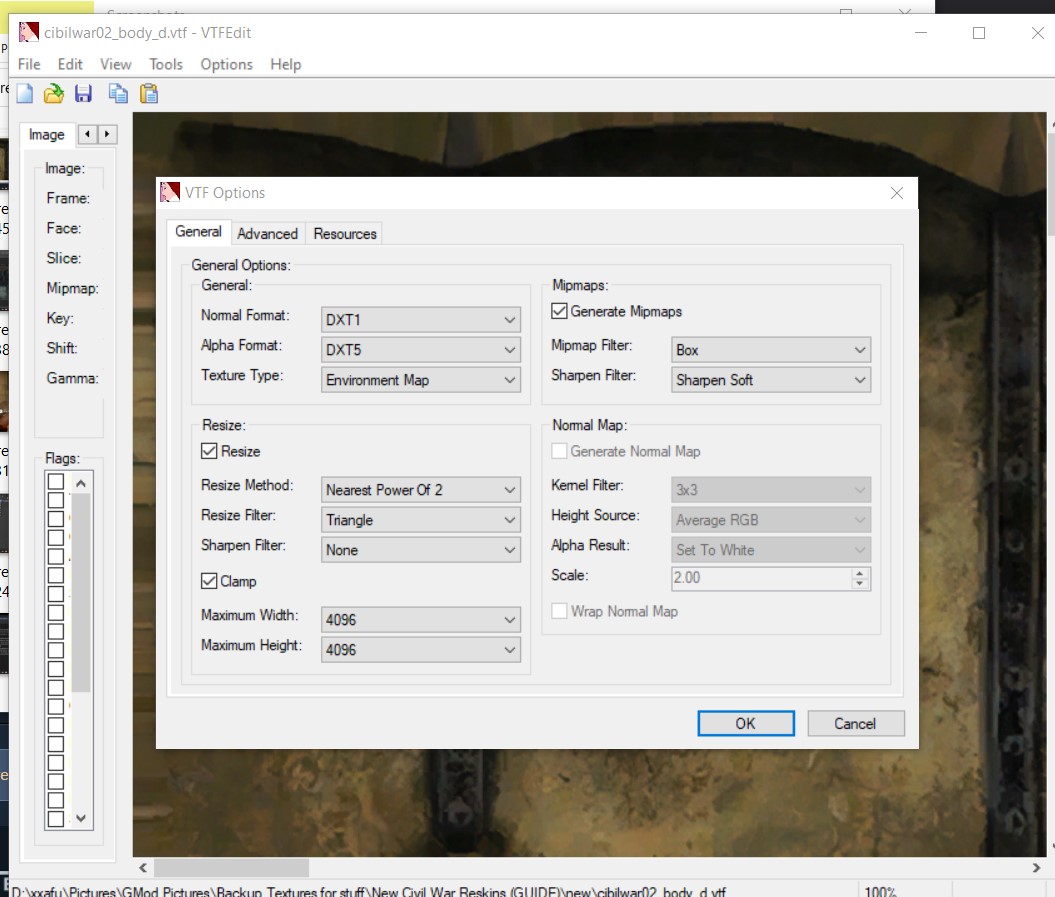1055x897 pixels.
Task: Click the Open folder toolbar icon
Action: click(54, 94)
